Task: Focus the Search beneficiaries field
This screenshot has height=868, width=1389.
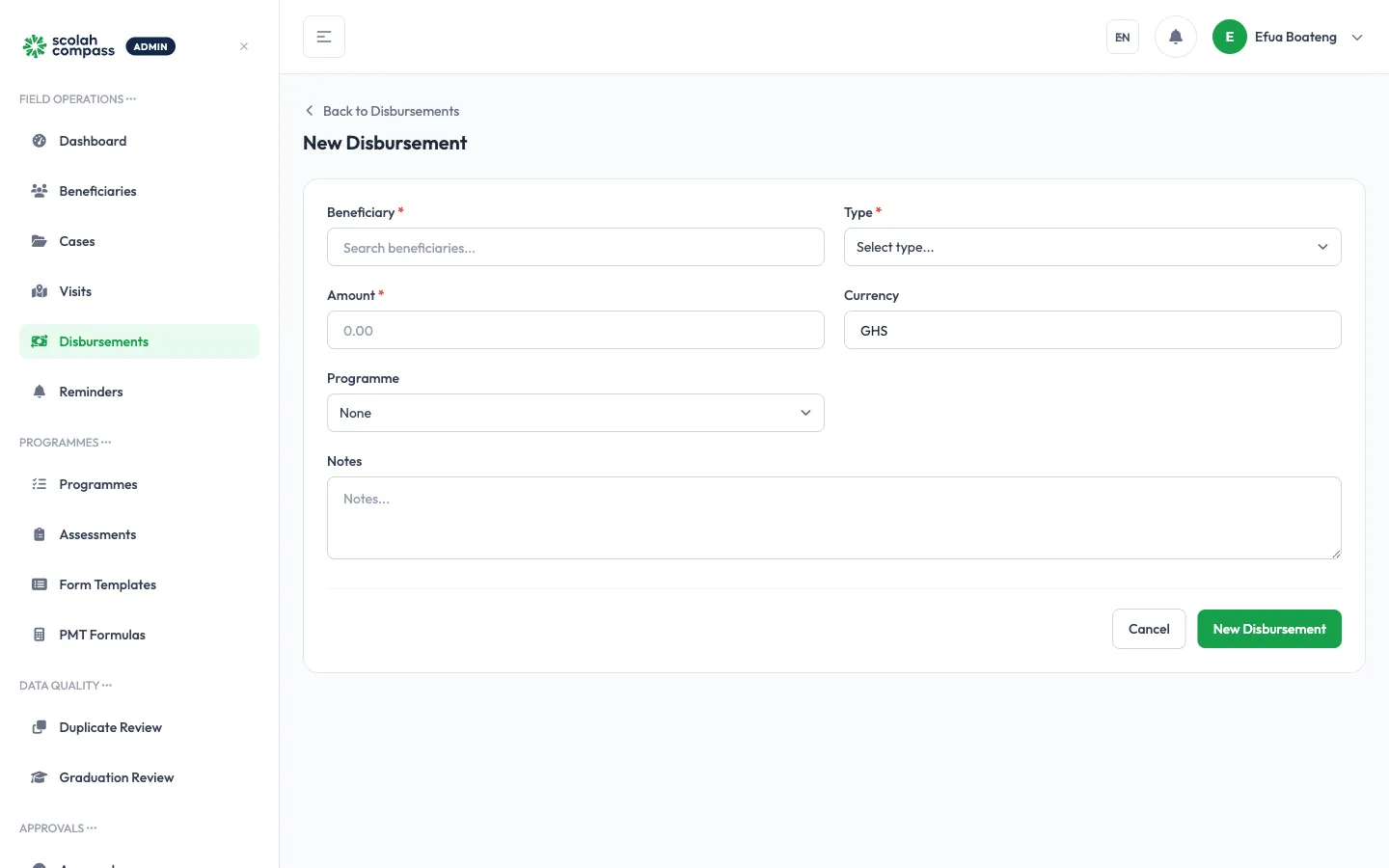Action: (x=575, y=247)
